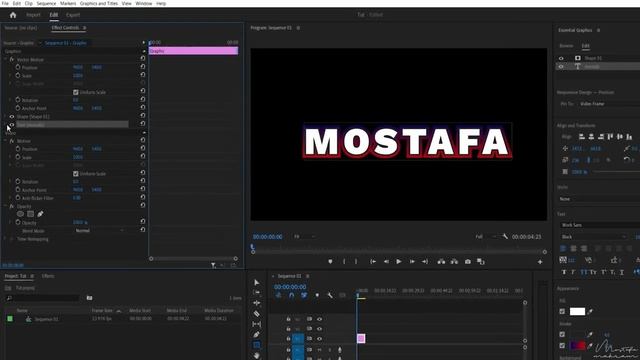This screenshot has height=360, width=640.
Task: Click Mark Out button
Action: tap(356, 262)
